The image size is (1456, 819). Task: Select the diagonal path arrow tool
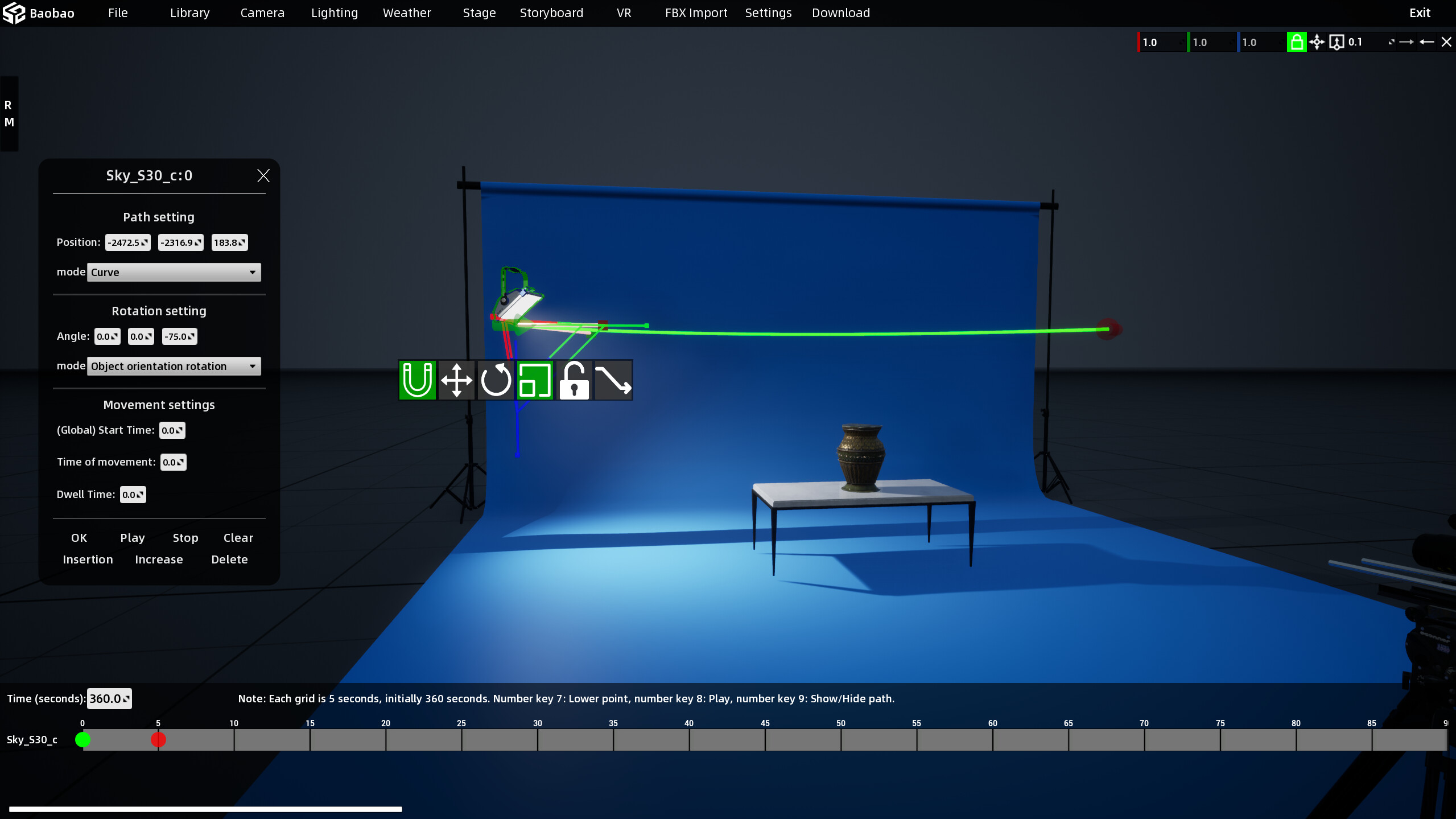tap(613, 380)
